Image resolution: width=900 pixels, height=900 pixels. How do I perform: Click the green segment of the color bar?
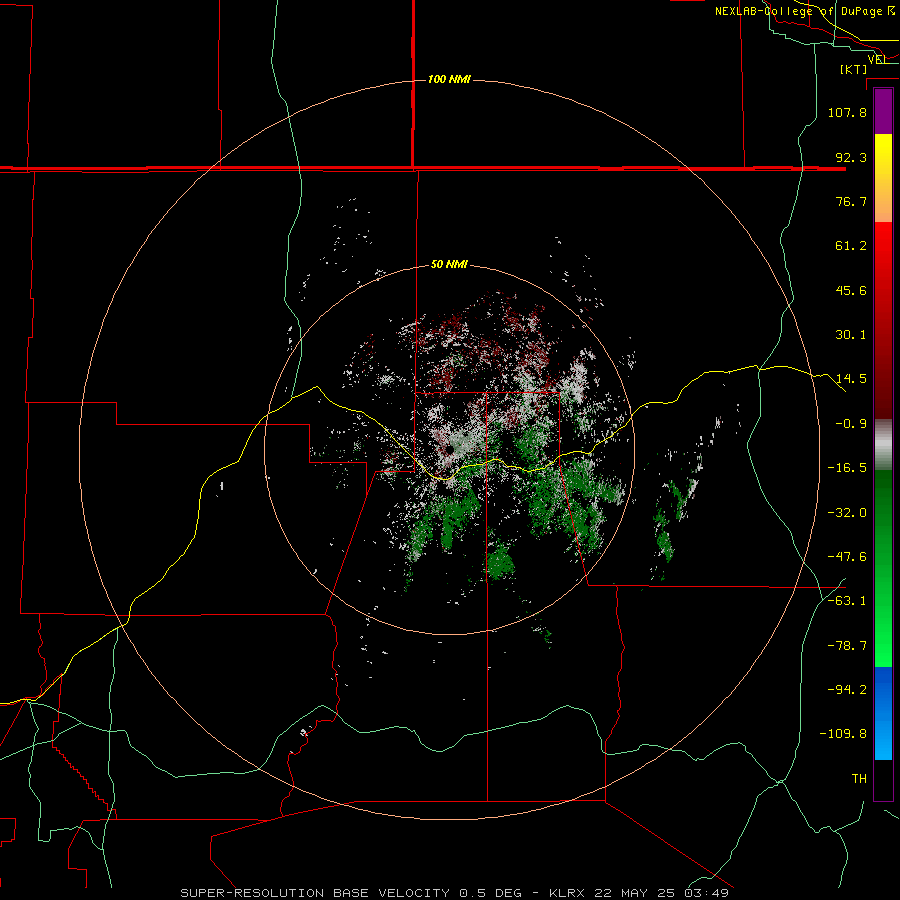(883, 568)
